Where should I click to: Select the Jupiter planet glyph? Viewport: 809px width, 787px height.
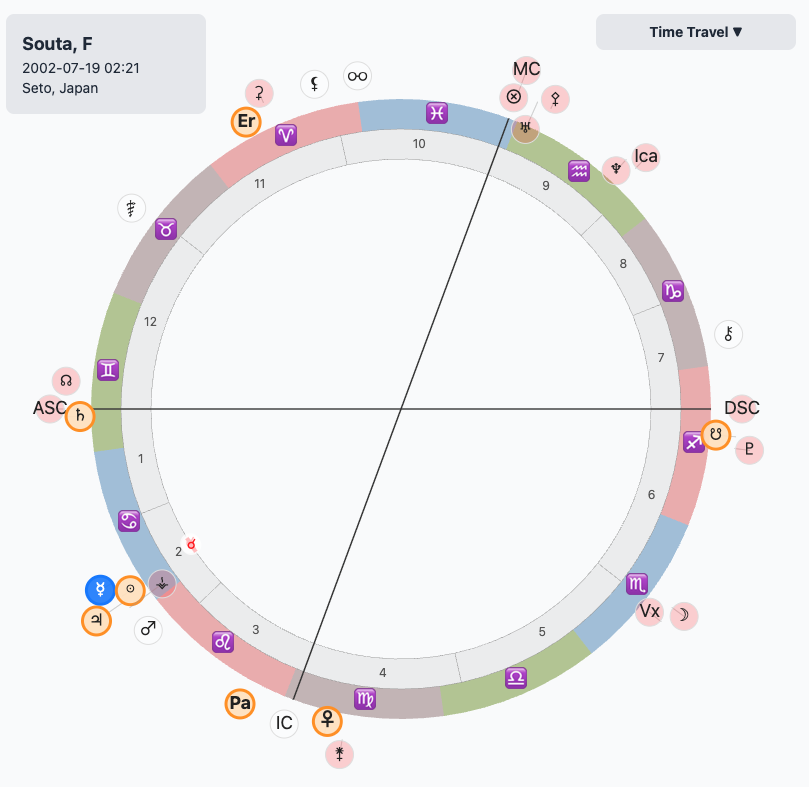pyautogui.click(x=96, y=620)
